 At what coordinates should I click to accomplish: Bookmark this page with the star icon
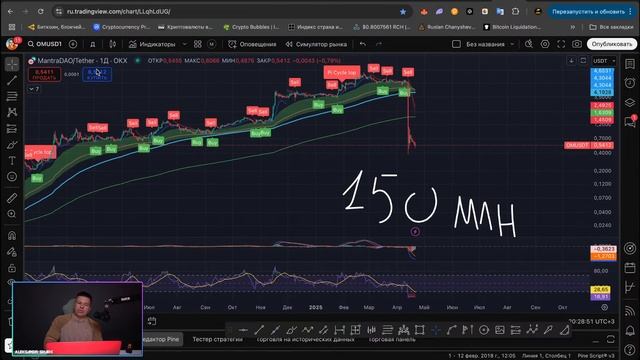tap(403, 11)
